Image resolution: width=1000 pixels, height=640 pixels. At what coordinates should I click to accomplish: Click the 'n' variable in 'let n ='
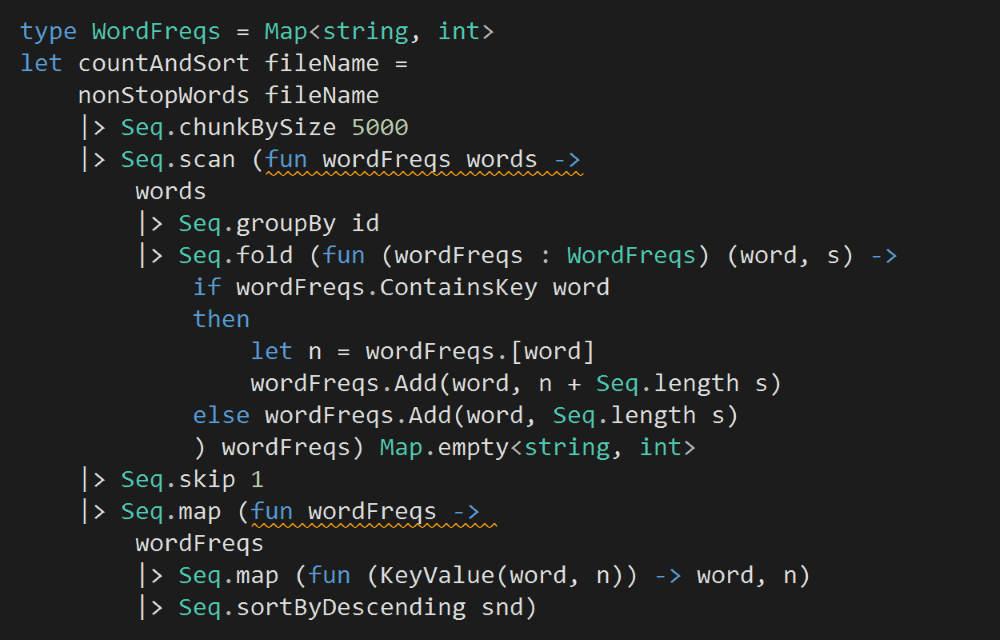click(x=315, y=351)
